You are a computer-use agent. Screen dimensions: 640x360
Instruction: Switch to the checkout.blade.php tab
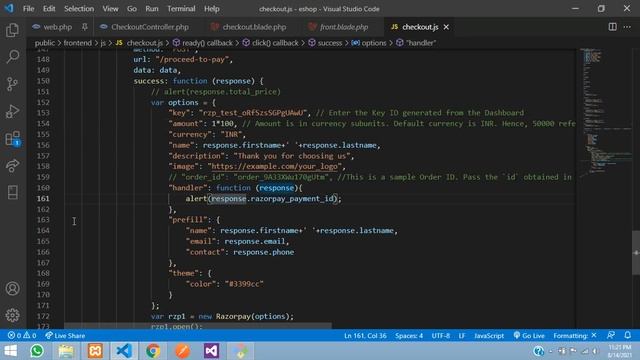[254, 27]
